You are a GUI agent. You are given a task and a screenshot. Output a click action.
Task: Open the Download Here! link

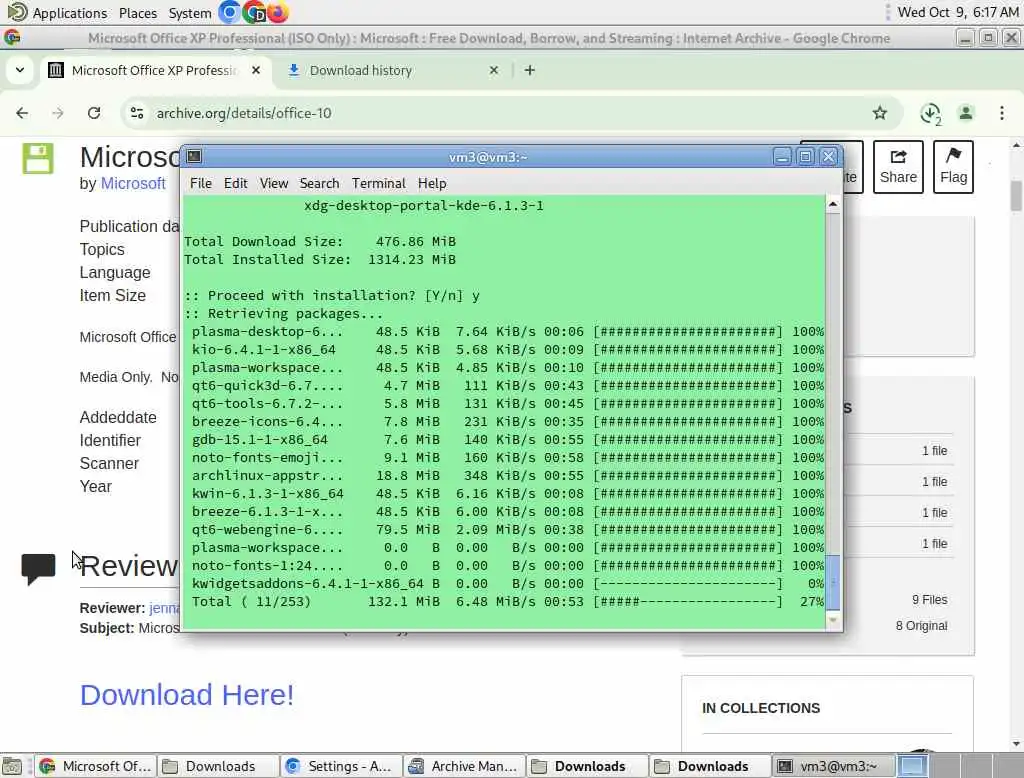coord(187,694)
